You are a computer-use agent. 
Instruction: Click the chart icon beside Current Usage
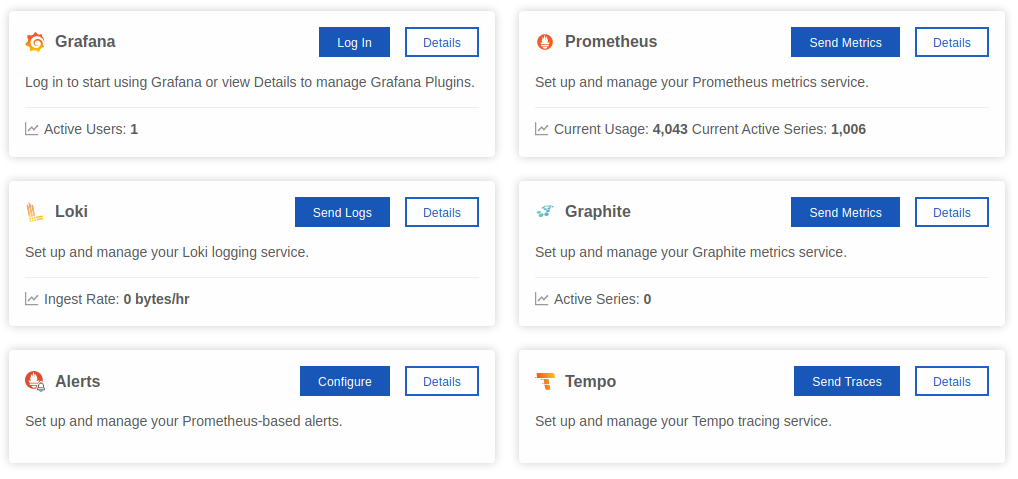click(541, 129)
